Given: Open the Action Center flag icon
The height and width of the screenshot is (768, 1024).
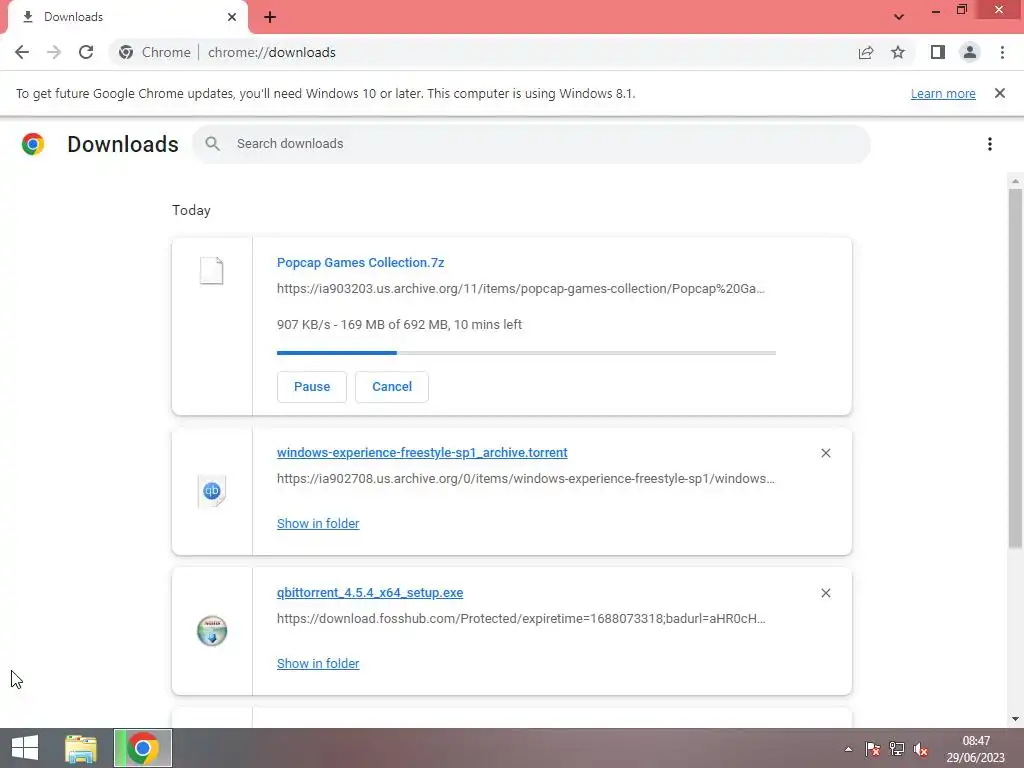Looking at the screenshot, I should [872, 749].
